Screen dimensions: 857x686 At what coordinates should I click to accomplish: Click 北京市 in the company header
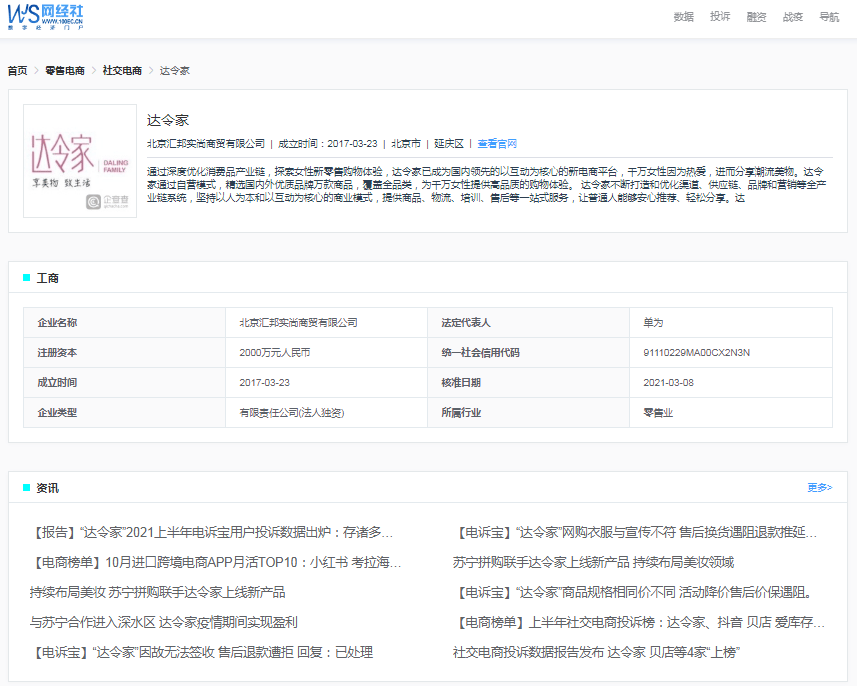(x=406, y=144)
